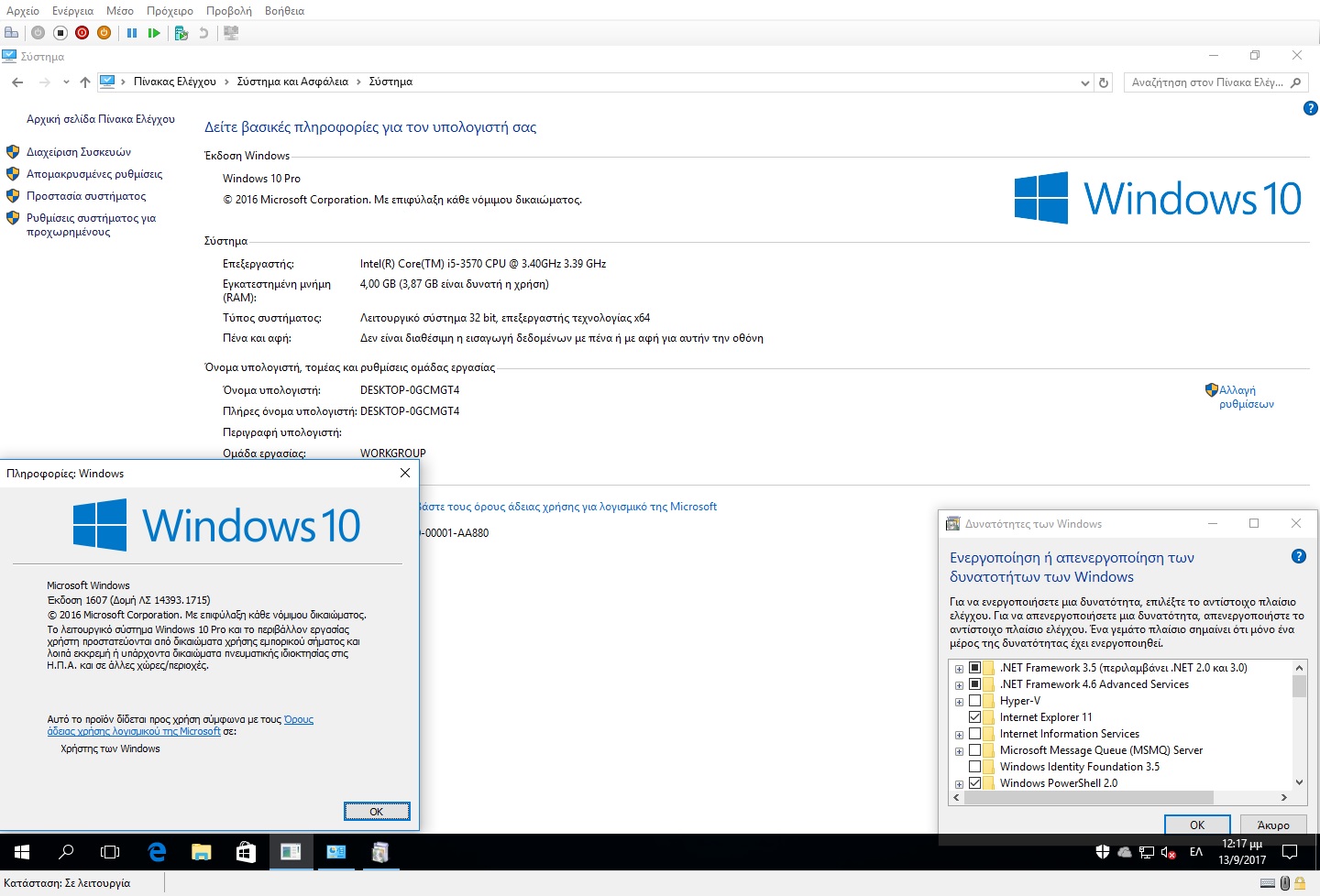Enable the Hyper-V feature checkbox
This screenshot has height=896, width=1320.
point(975,701)
